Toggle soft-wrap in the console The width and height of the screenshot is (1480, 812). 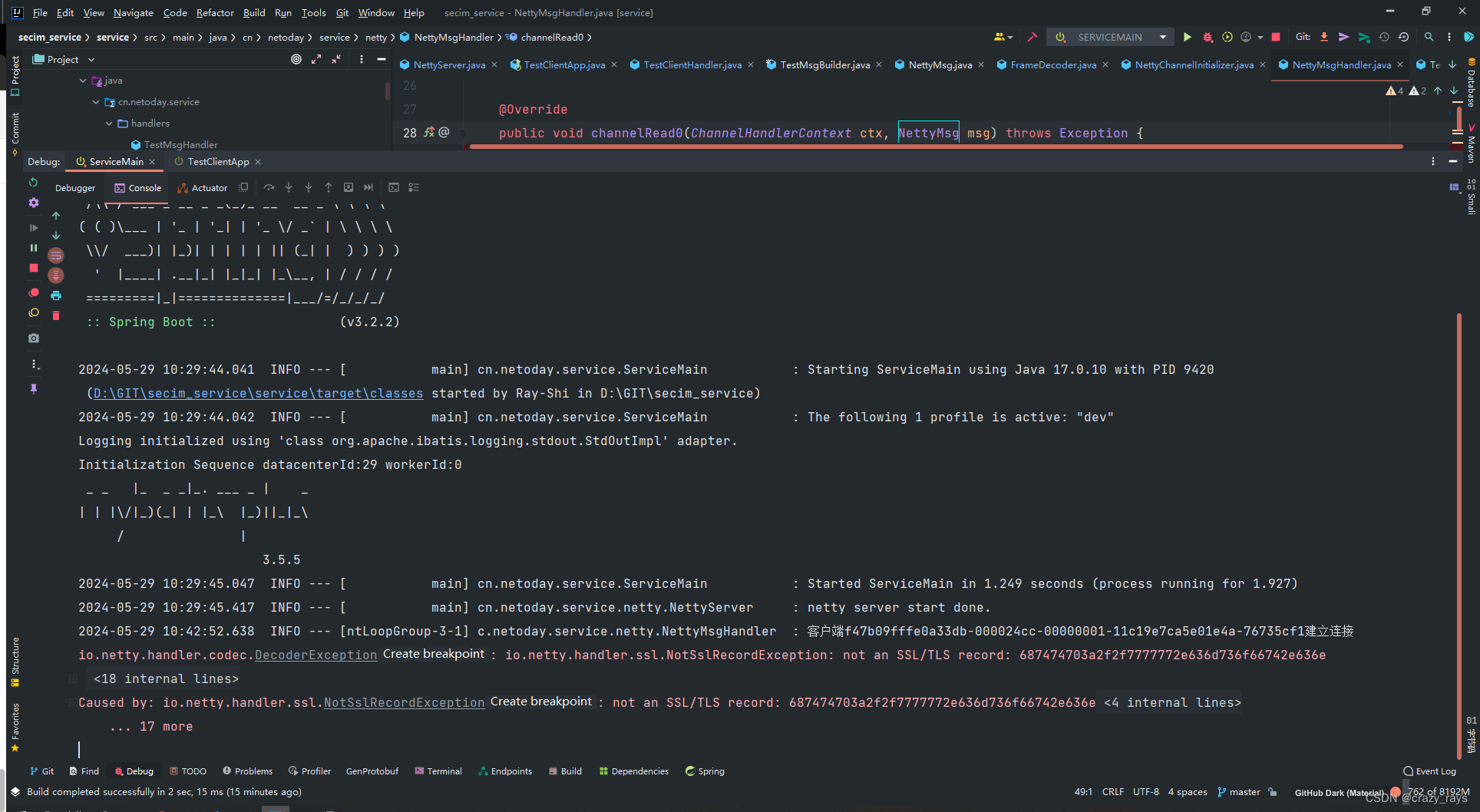click(x=56, y=256)
